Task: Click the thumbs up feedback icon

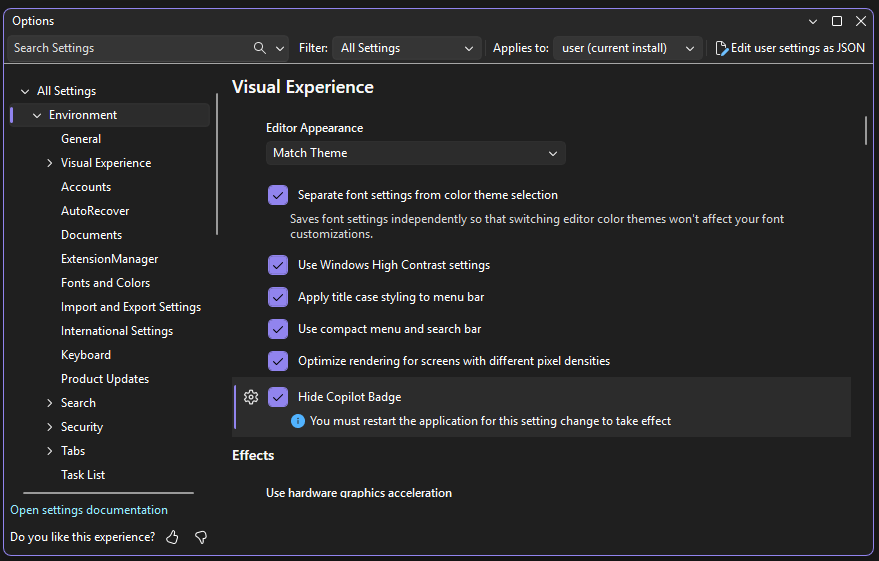Action: click(x=173, y=537)
